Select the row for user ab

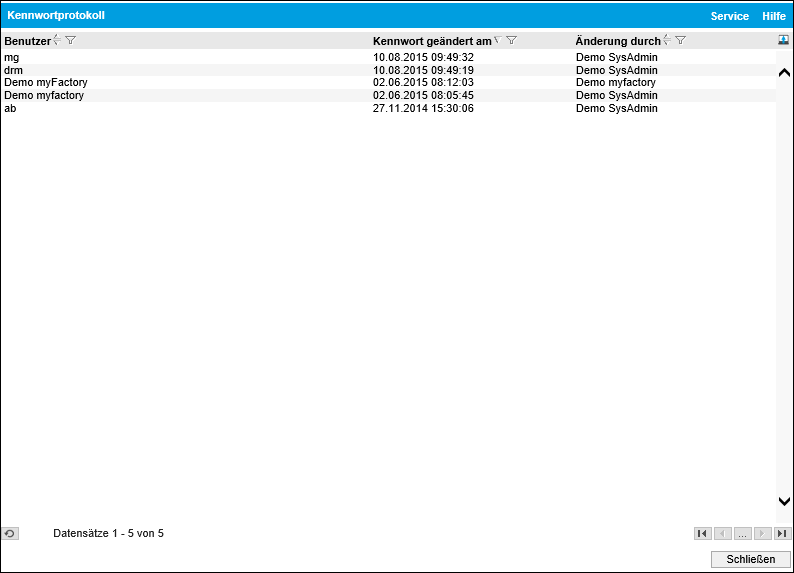[x=388, y=108]
